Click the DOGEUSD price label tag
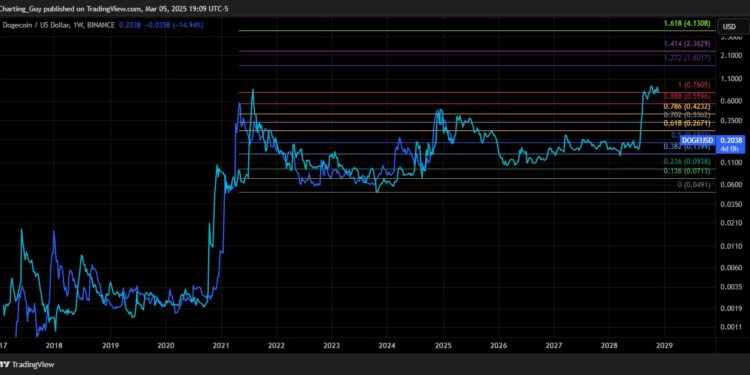The height and width of the screenshot is (375, 750). (x=697, y=140)
